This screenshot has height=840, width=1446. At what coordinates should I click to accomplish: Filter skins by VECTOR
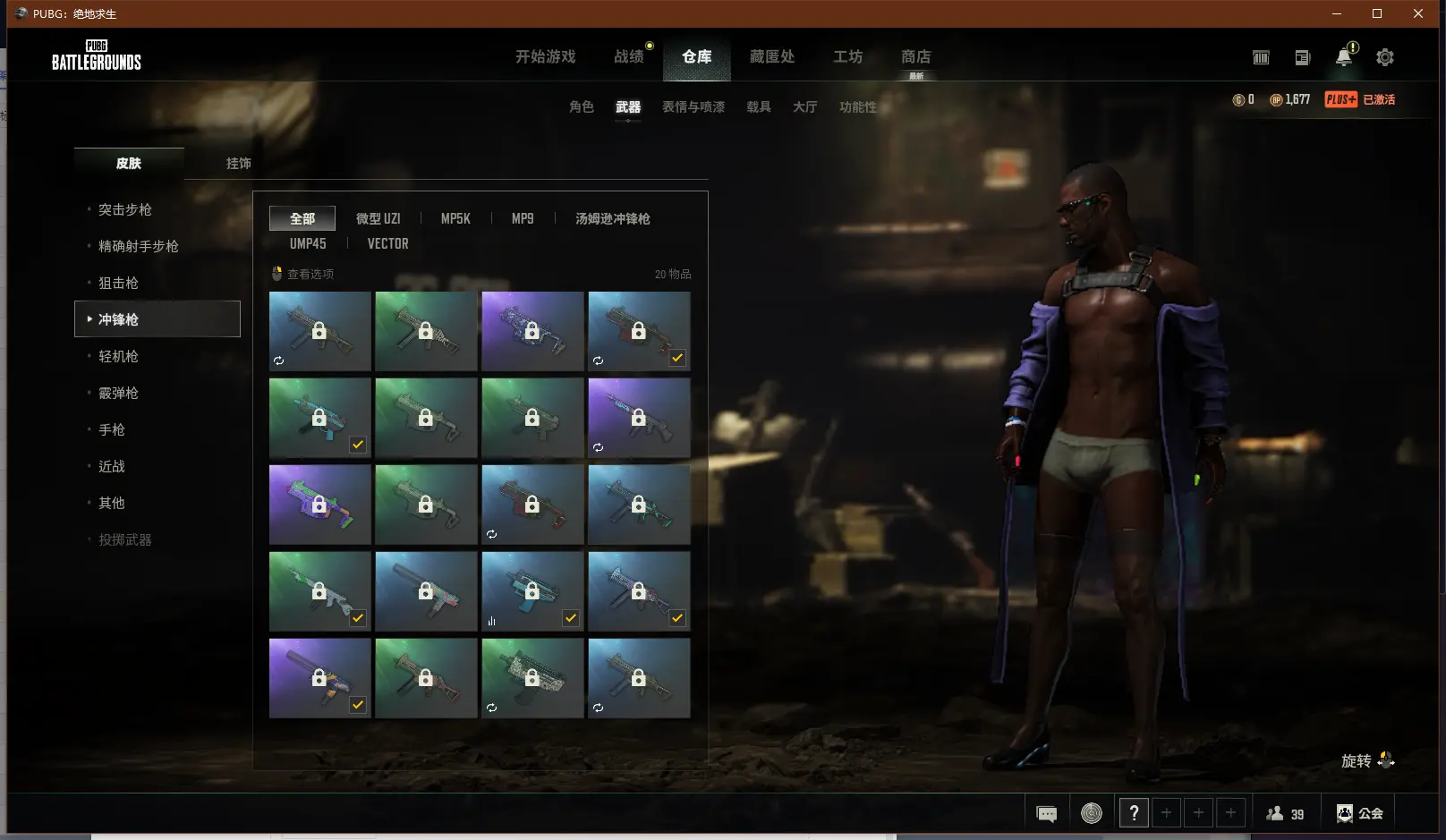tap(388, 243)
